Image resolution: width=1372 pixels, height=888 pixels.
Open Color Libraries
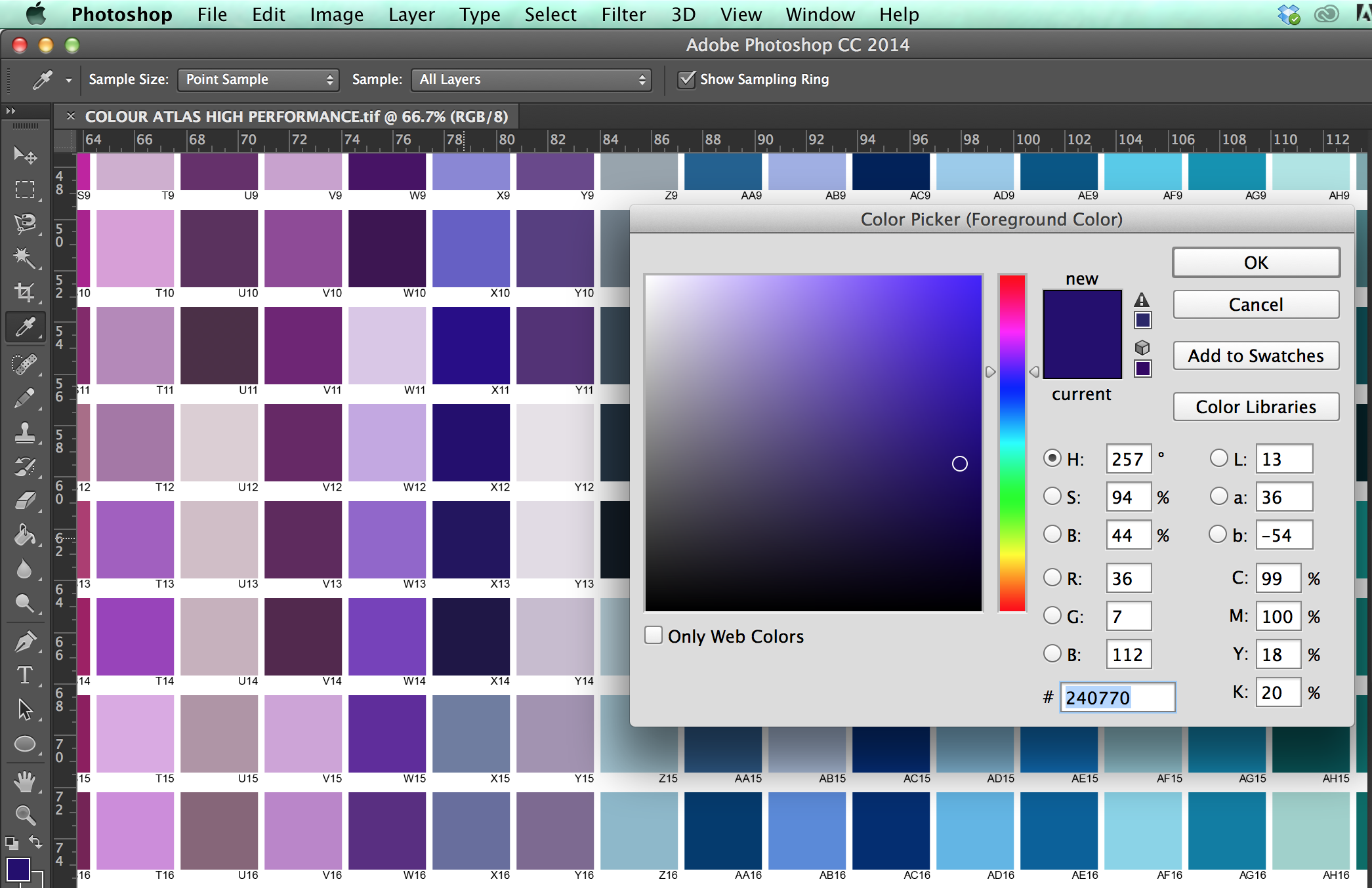pos(1256,407)
